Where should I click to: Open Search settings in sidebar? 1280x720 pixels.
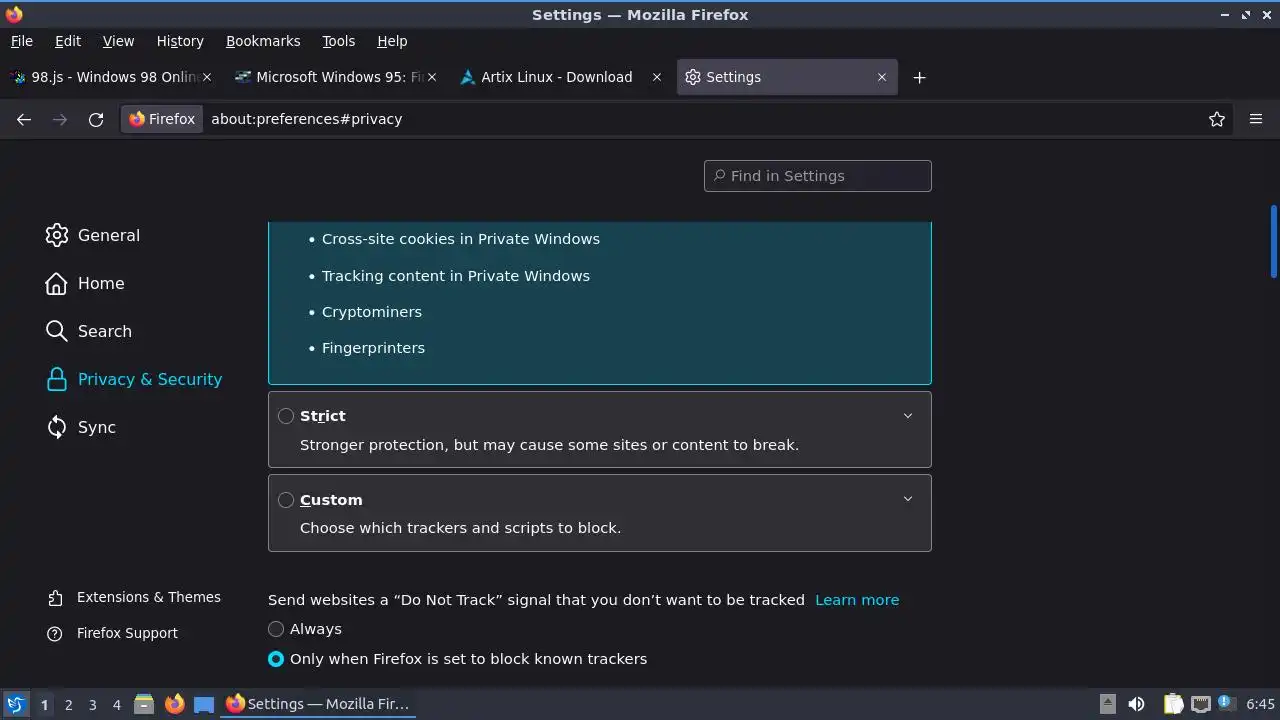pyautogui.click(x=89, y=331)
